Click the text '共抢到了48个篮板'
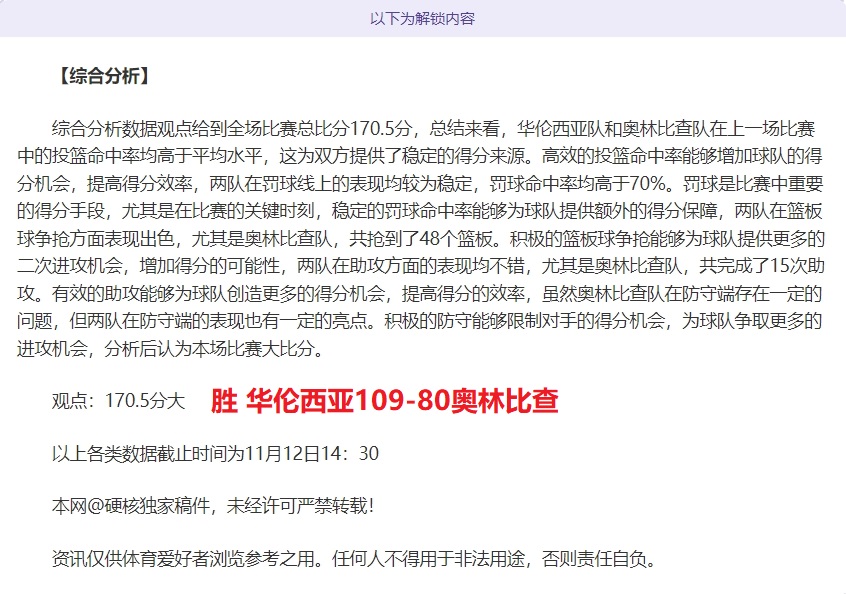Screen dimensions: 846x594 (x=421, y=238)
